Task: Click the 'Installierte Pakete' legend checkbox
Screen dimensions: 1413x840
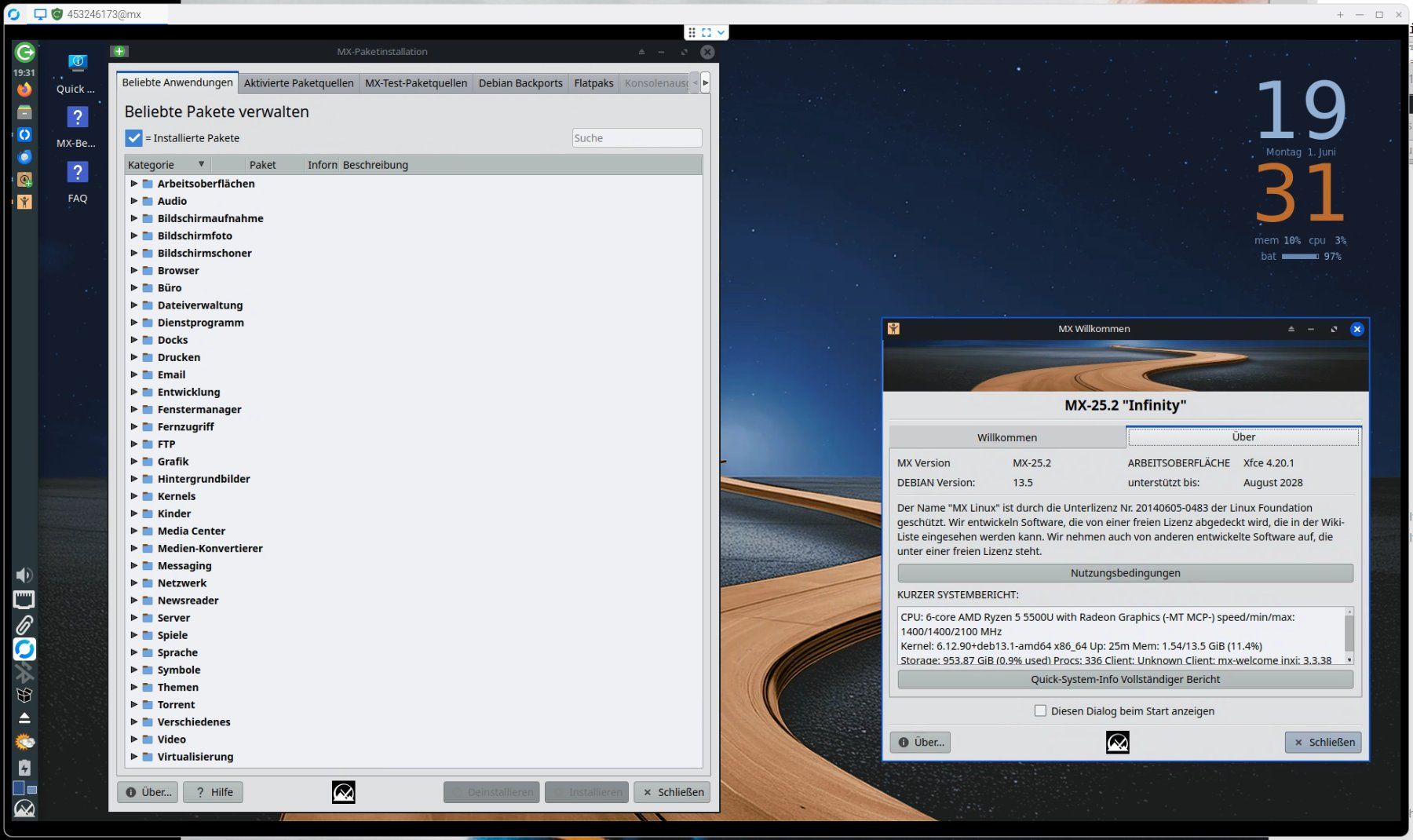Action: 133,138
